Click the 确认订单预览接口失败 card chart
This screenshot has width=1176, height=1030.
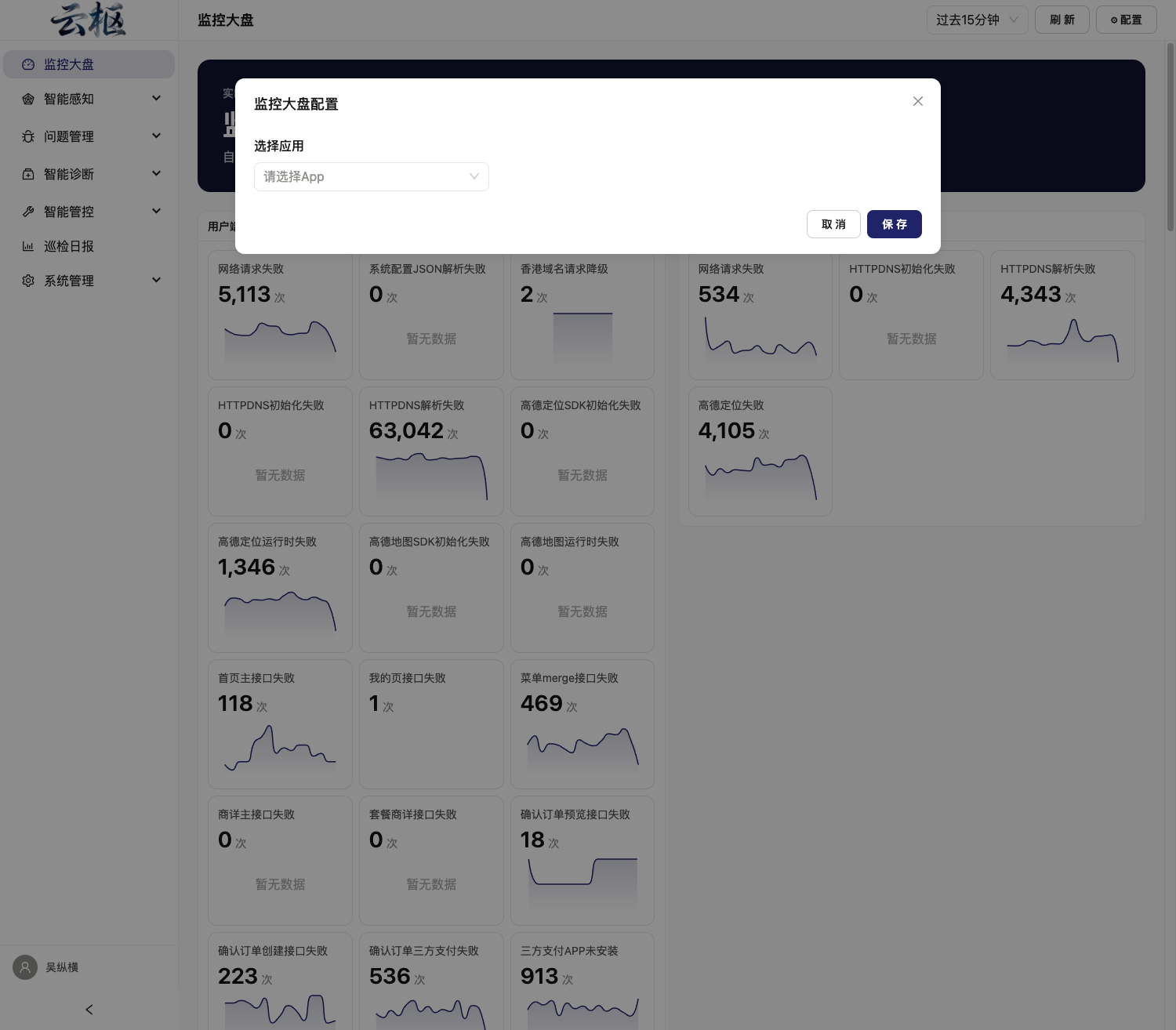(583, 884)
